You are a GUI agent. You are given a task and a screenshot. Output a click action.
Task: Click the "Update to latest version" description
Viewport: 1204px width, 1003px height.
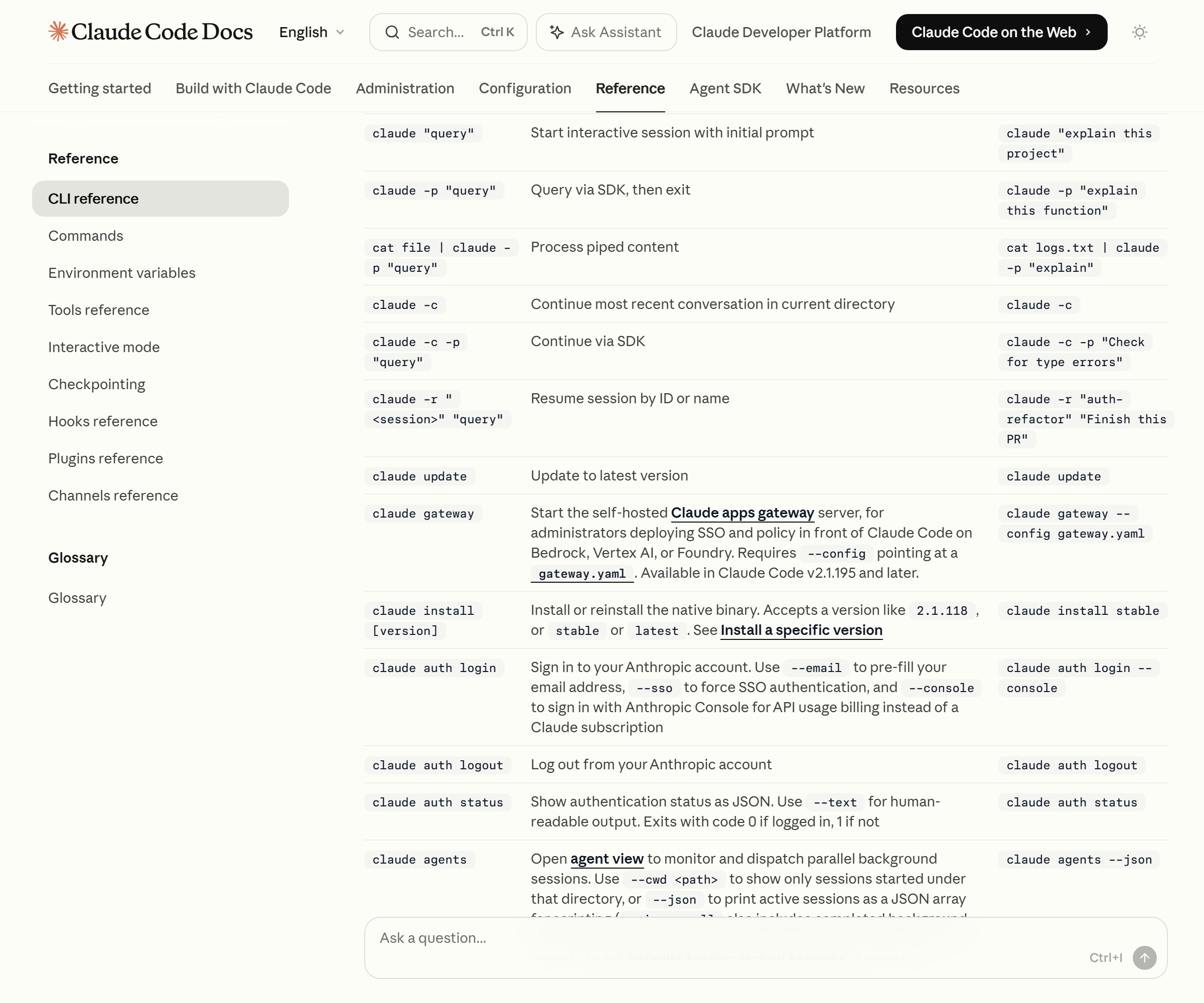[609, 476]
